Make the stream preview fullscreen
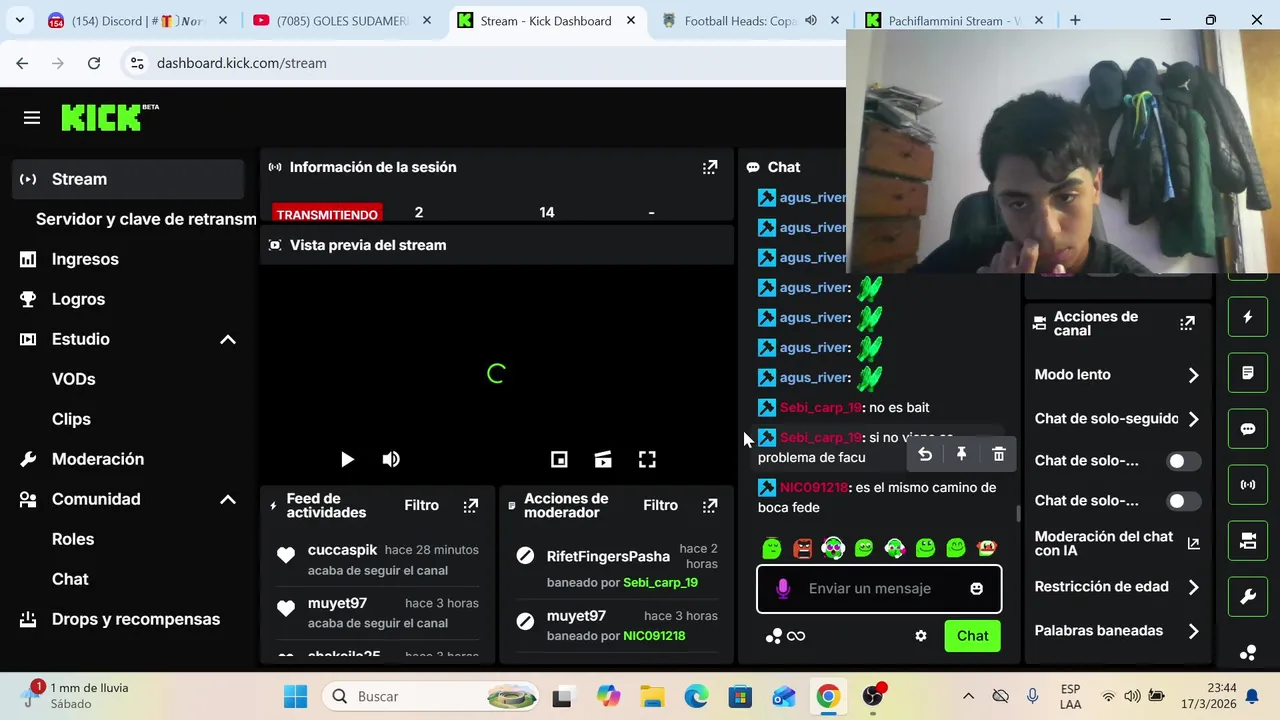Viewport: 1280px width, 720px height. click(x=647, y=459)
